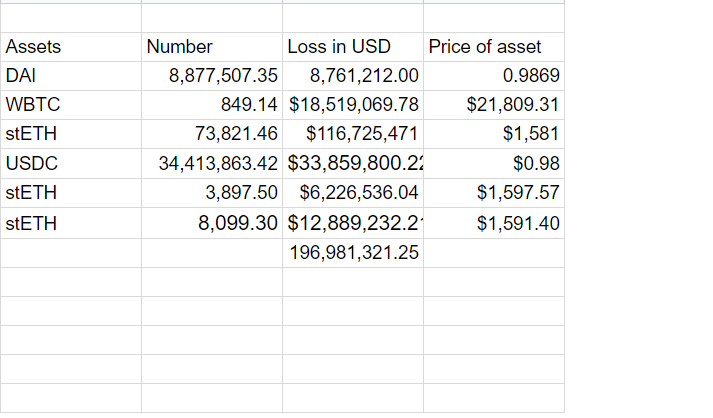
Task: Click the Number column header cell
Action: point(180,47)
